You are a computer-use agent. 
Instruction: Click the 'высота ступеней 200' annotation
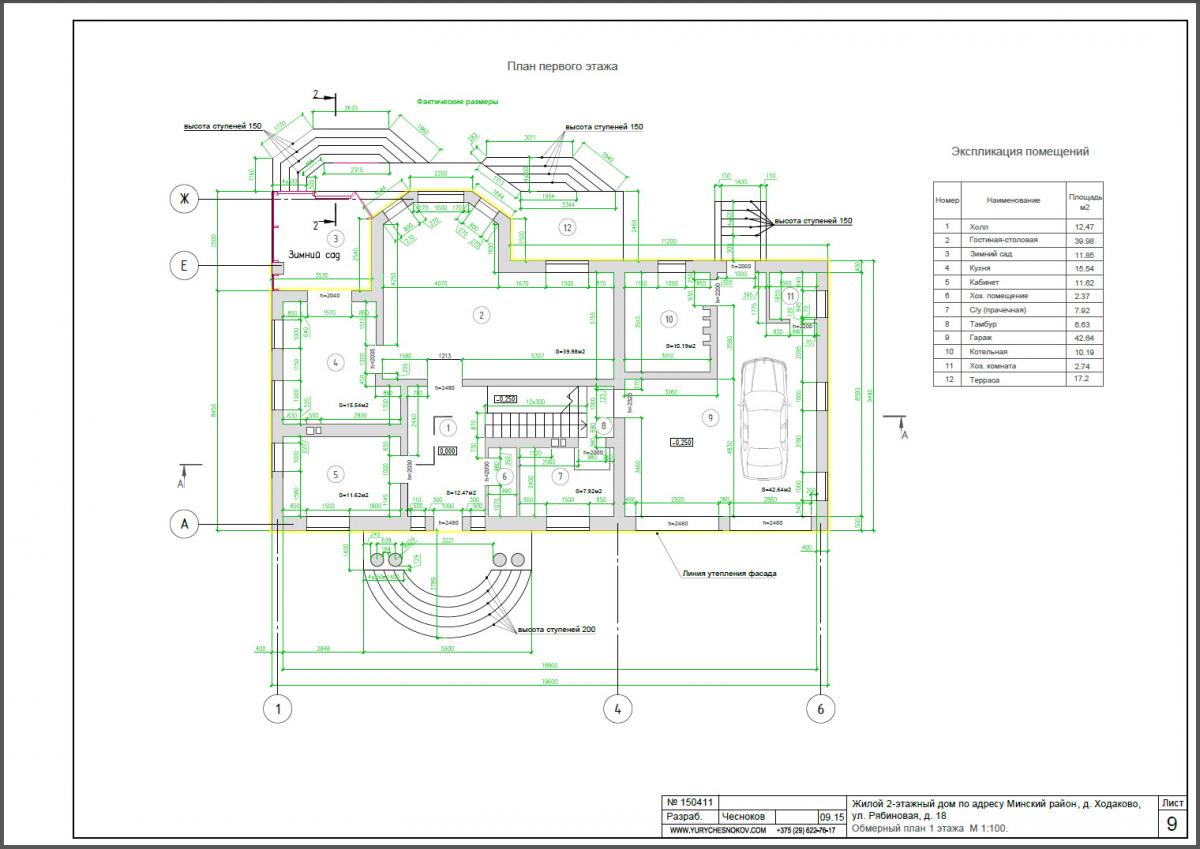pos(557,630)
